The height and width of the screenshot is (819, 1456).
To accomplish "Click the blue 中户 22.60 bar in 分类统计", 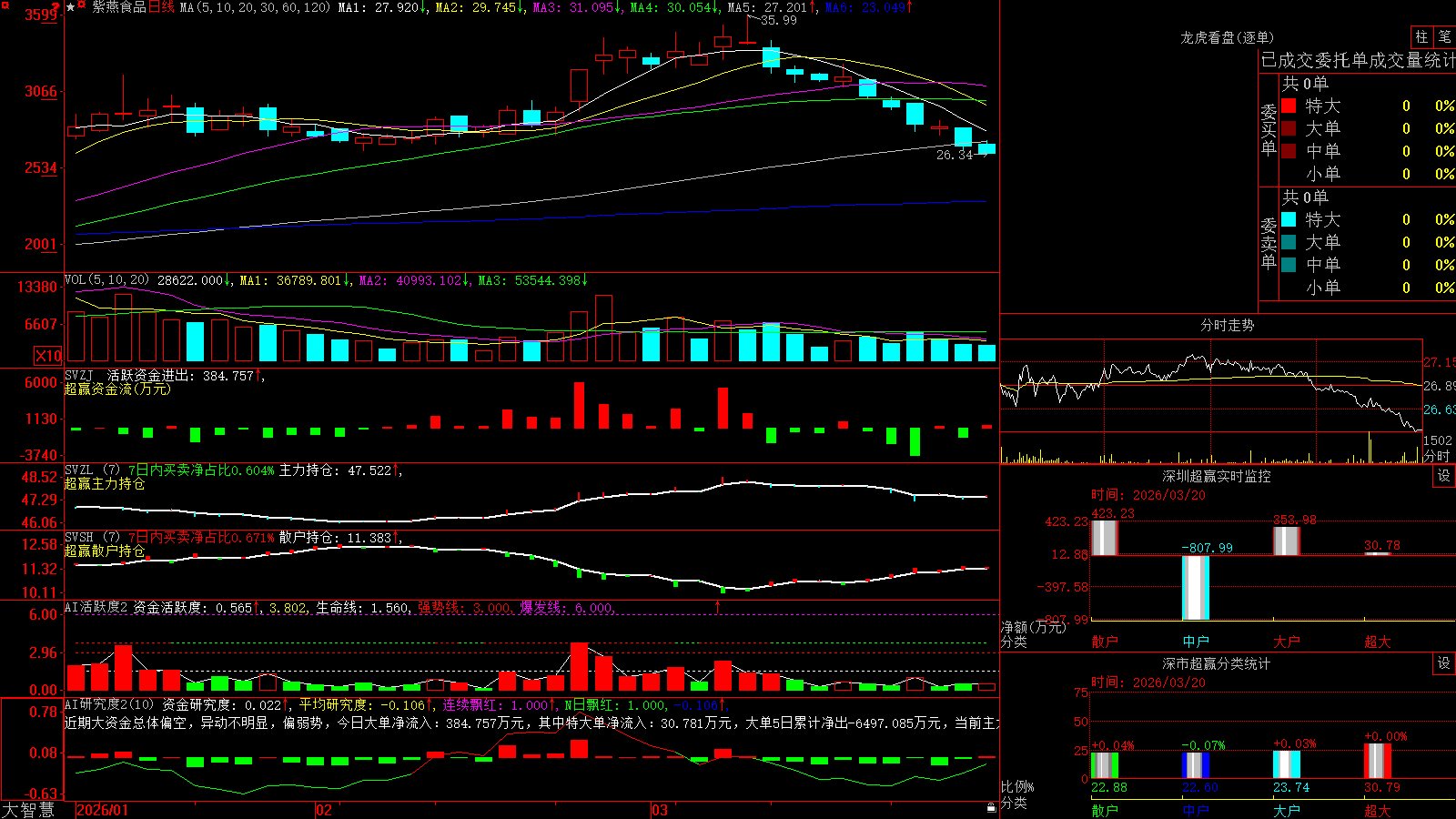I will click(x=1196, y=765).
